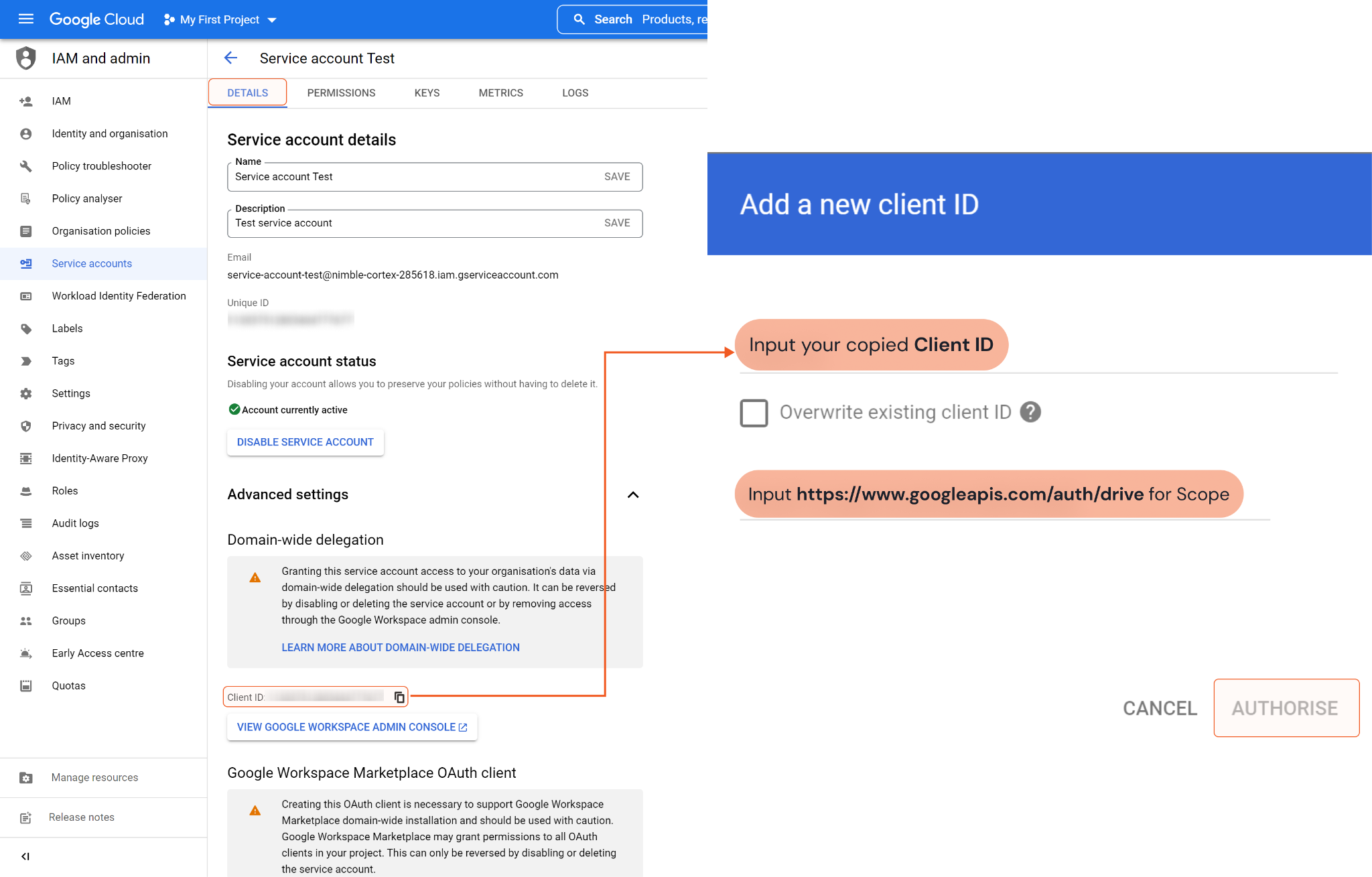Go back using the arrow beside Service account Test
The height and width of the screenshot is (877, 1372).
[x=230, y=58]
